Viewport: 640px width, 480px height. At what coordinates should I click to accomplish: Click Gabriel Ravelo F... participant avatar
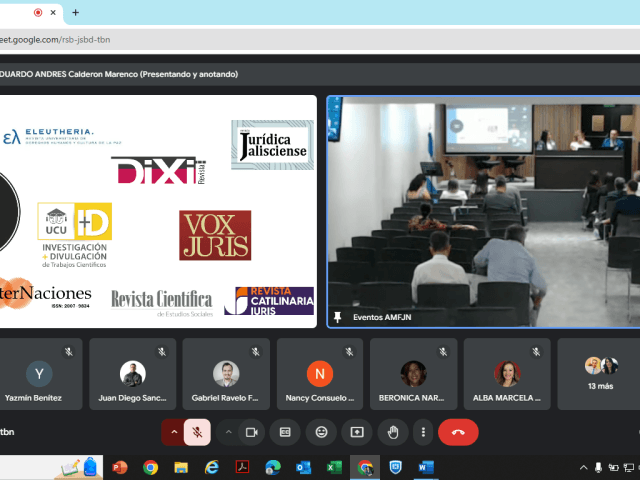point(226,373)
